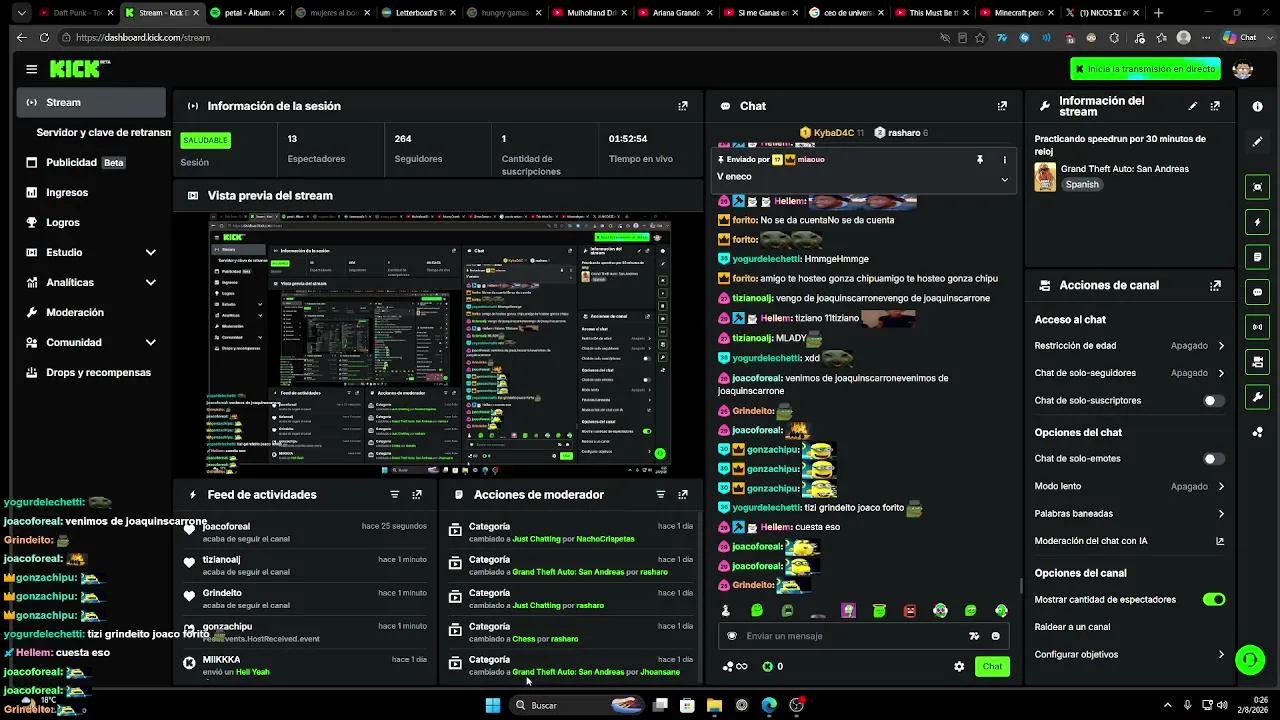This screenshot has width=1280, height=720.
Task: Select Stream in the sidebar
Action: click(x=91, y=102)
